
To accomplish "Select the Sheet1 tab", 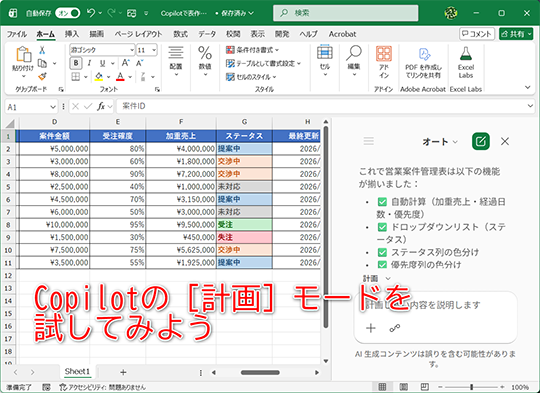I will (x=77, y=371).
